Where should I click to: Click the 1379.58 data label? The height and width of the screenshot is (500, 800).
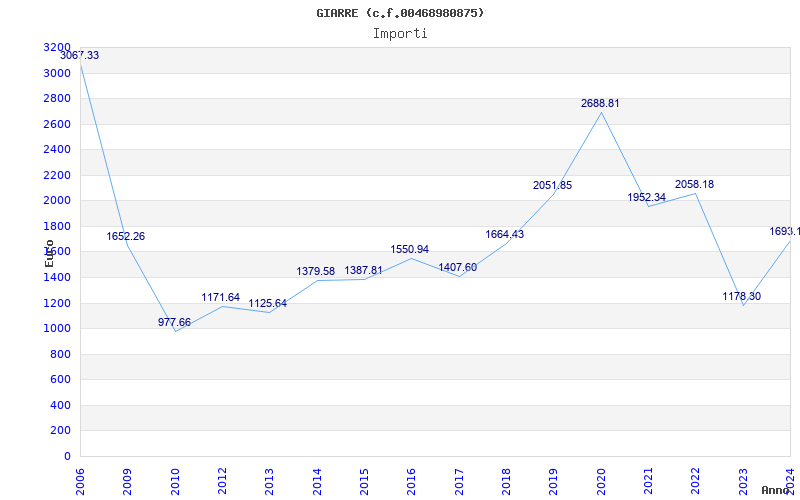click(316, 271)
